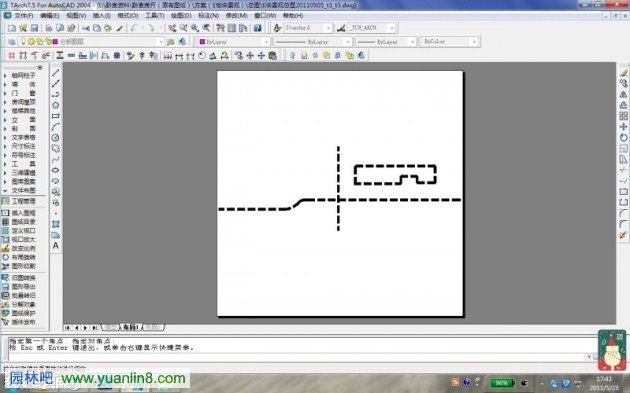Open the Standard text style dropdown
Viewport: 630px width, 393px height.
tap(308, 28)
